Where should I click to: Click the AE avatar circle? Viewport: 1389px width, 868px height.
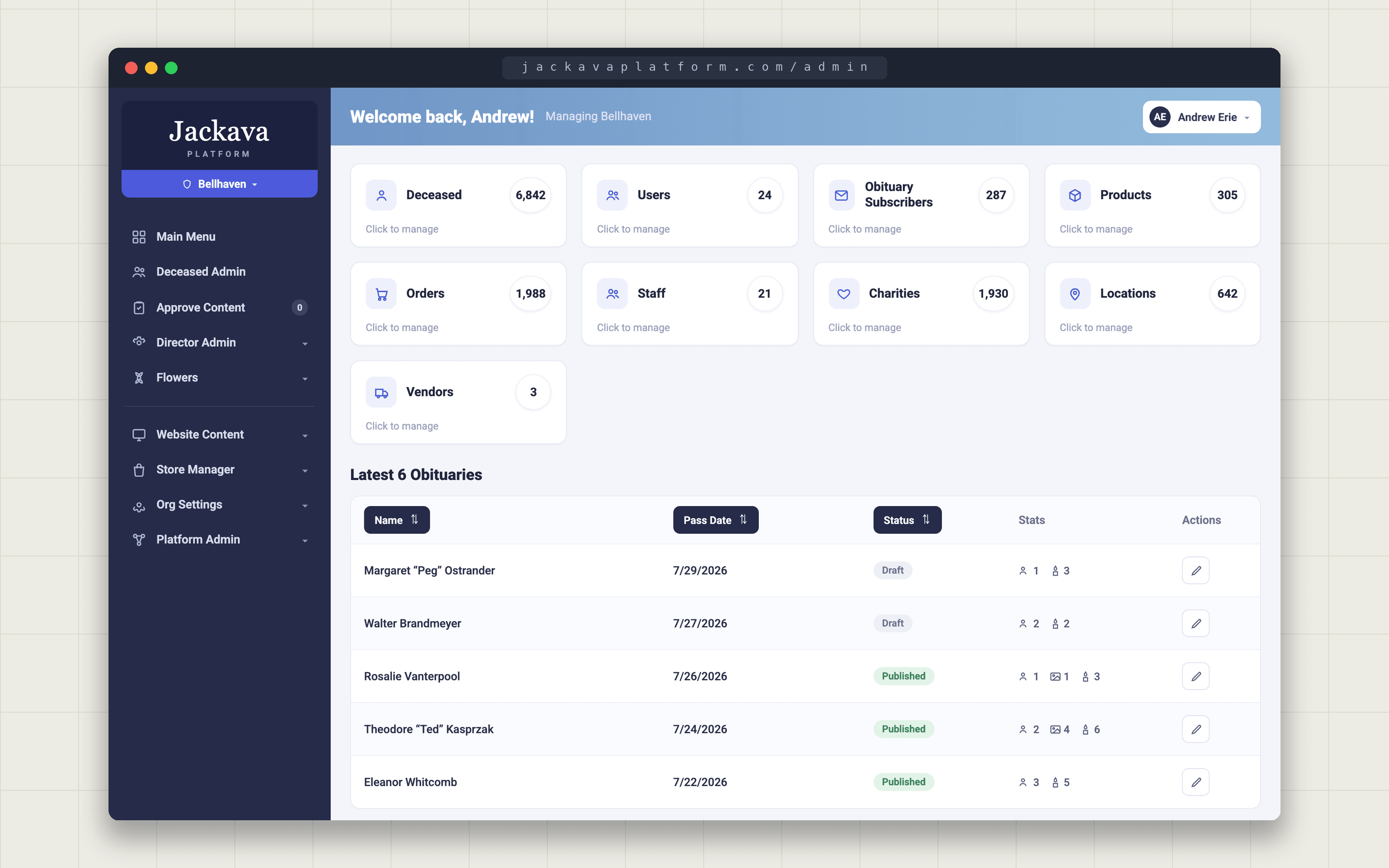point(1160,117)
